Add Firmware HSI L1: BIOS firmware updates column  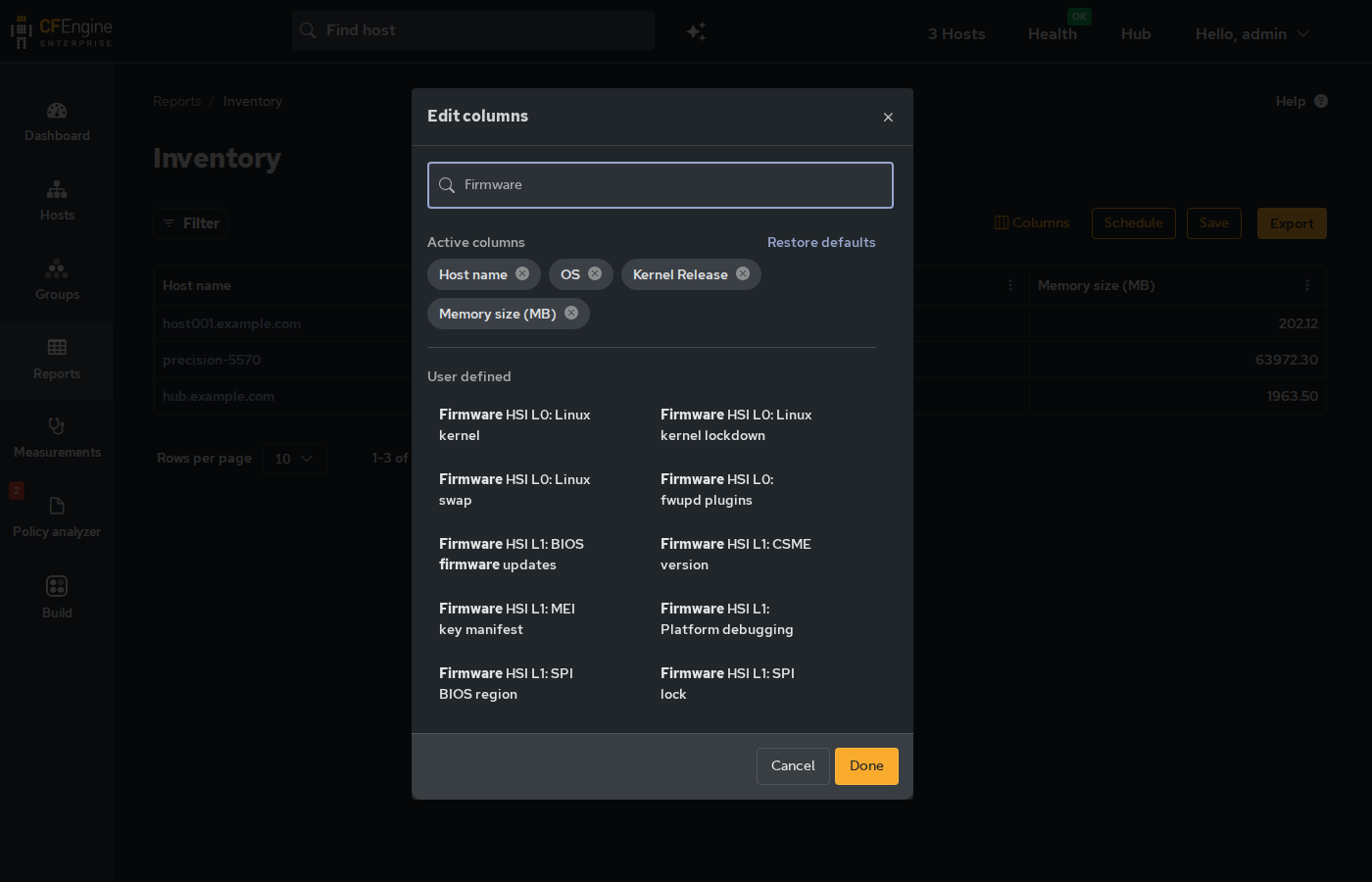pos(512,555)
